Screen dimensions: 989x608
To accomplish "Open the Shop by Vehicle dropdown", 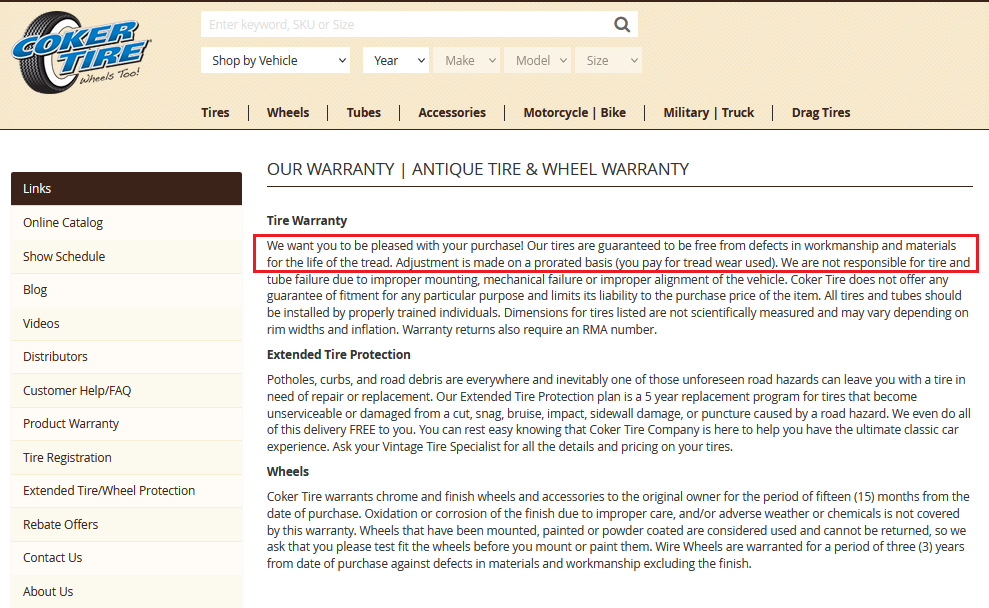I will click(x=276, y=61).
